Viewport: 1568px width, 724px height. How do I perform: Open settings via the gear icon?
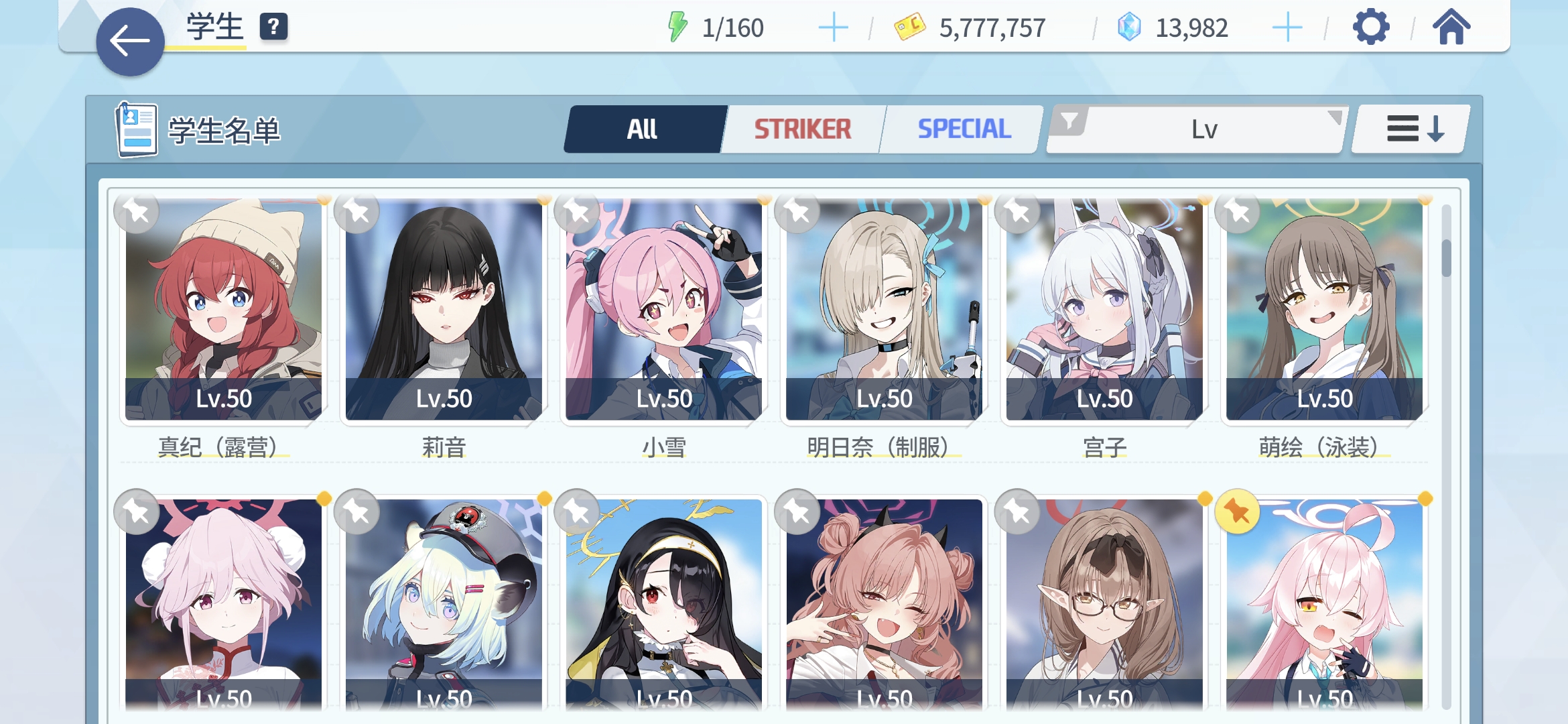[x=1370, y=27]
